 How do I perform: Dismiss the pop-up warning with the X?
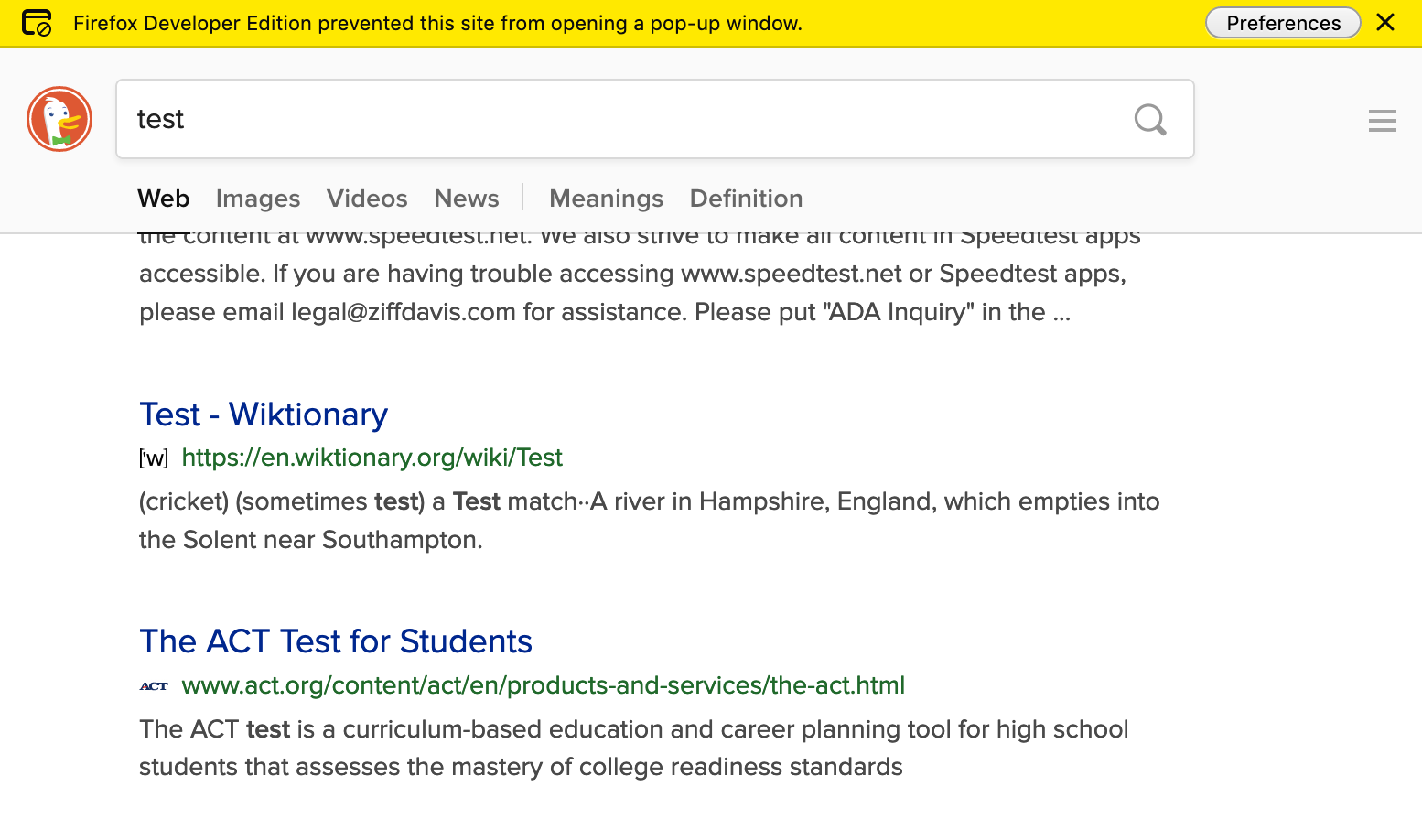1385,23
